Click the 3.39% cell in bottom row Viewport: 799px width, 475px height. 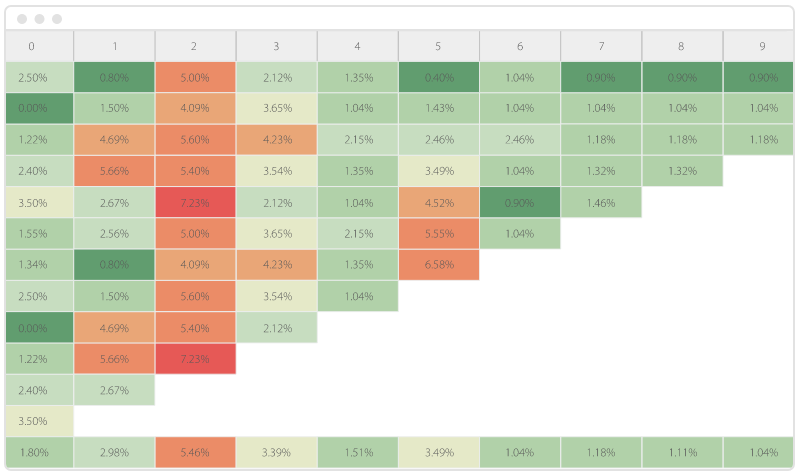[276, 452]
